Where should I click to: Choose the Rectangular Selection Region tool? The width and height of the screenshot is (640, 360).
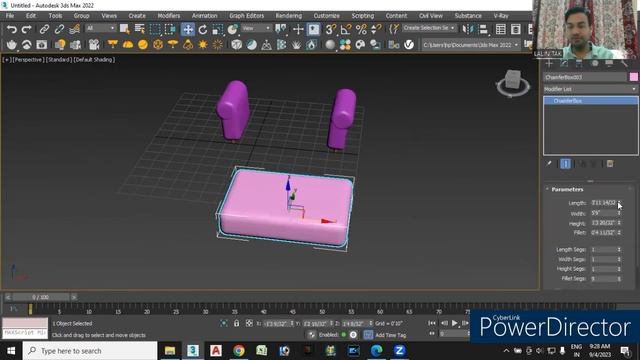tap(155, 29)
